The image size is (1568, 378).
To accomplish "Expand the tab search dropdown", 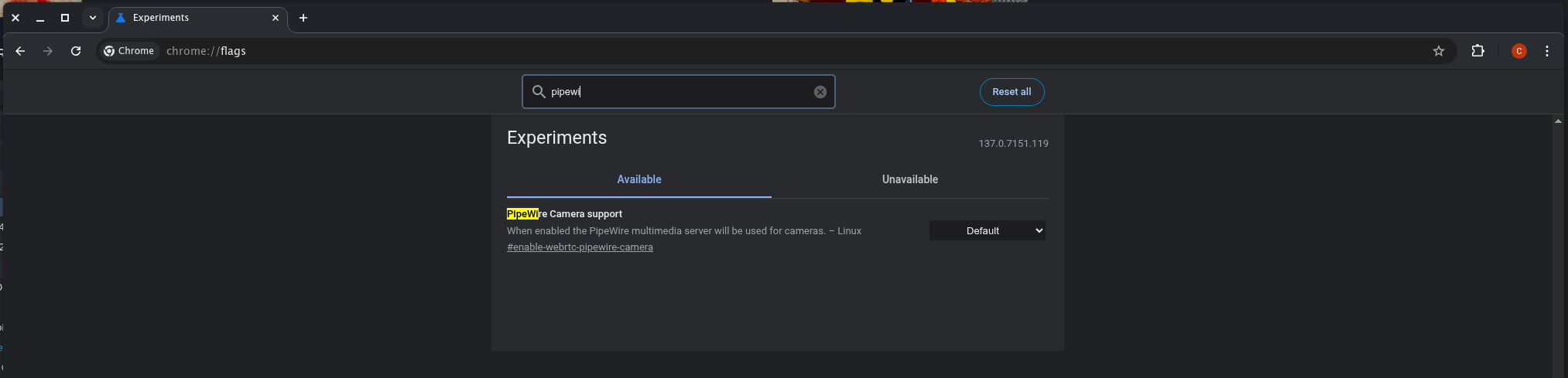I will [x=93, y=18].
